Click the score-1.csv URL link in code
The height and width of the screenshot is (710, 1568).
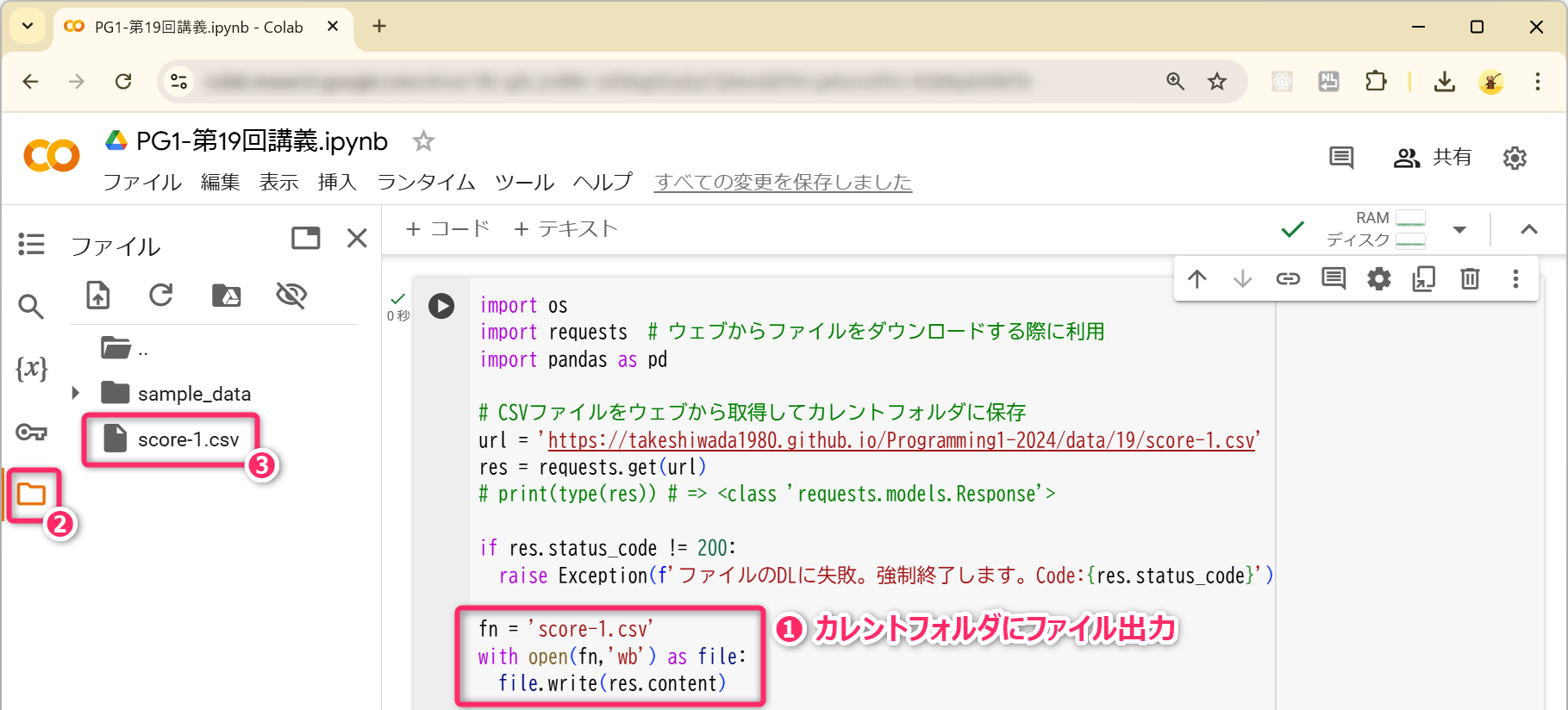[901, 440]
